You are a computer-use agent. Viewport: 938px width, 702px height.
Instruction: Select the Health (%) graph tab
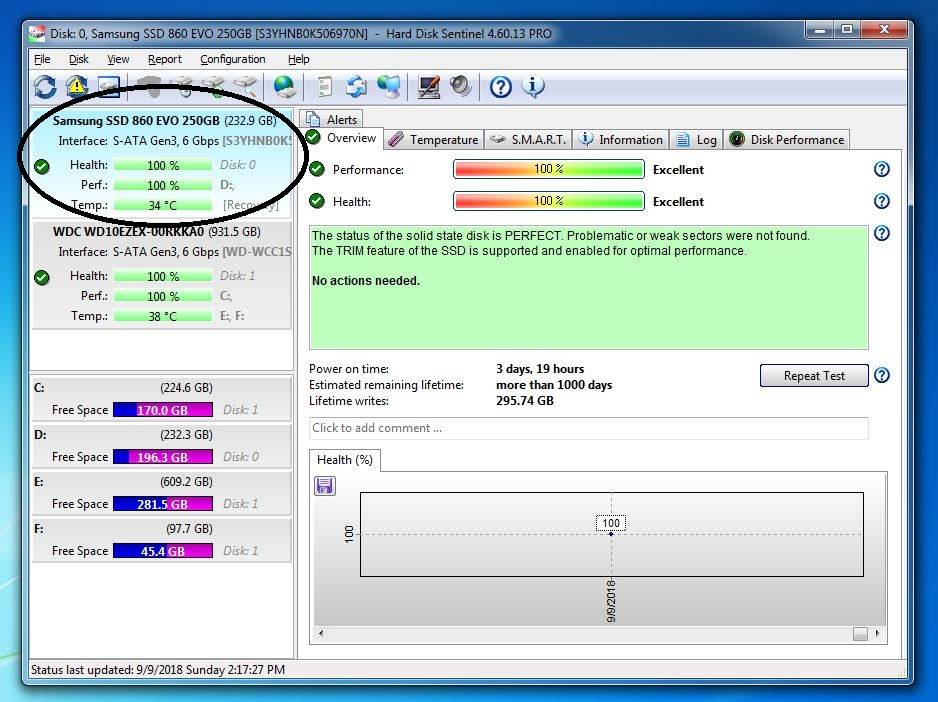click(x=345, y=460)
